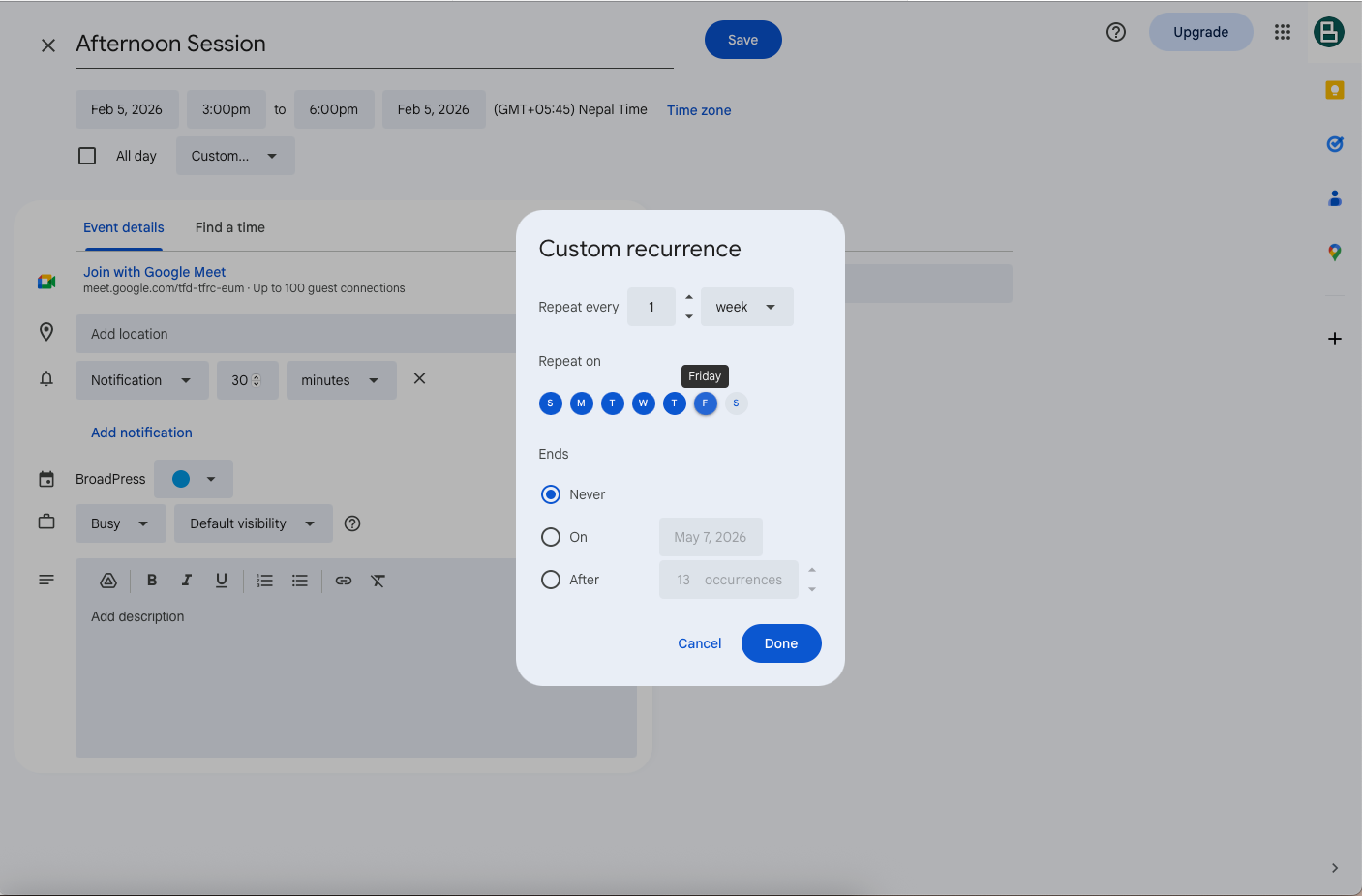Open the Google Keep side panel icon

pyautogui.click(x=1335, y=90)
